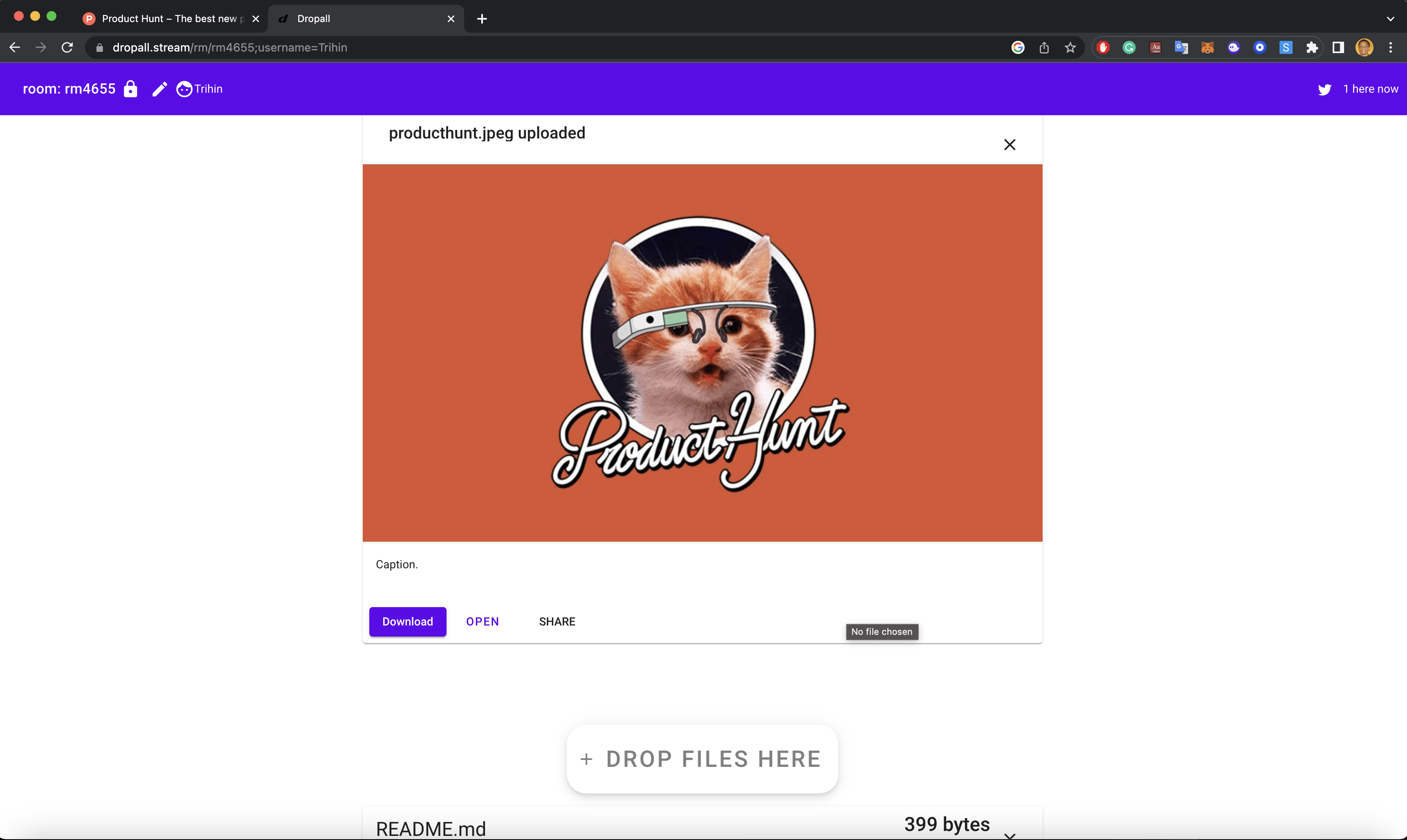
Task: Click the '399 bytes' file size
Action: click(947, 824)
